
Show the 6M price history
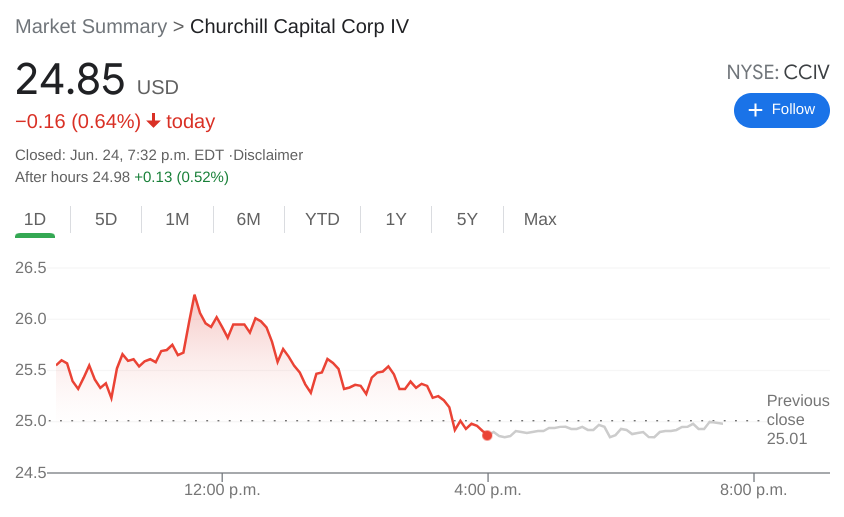click(x=248, y=219)
